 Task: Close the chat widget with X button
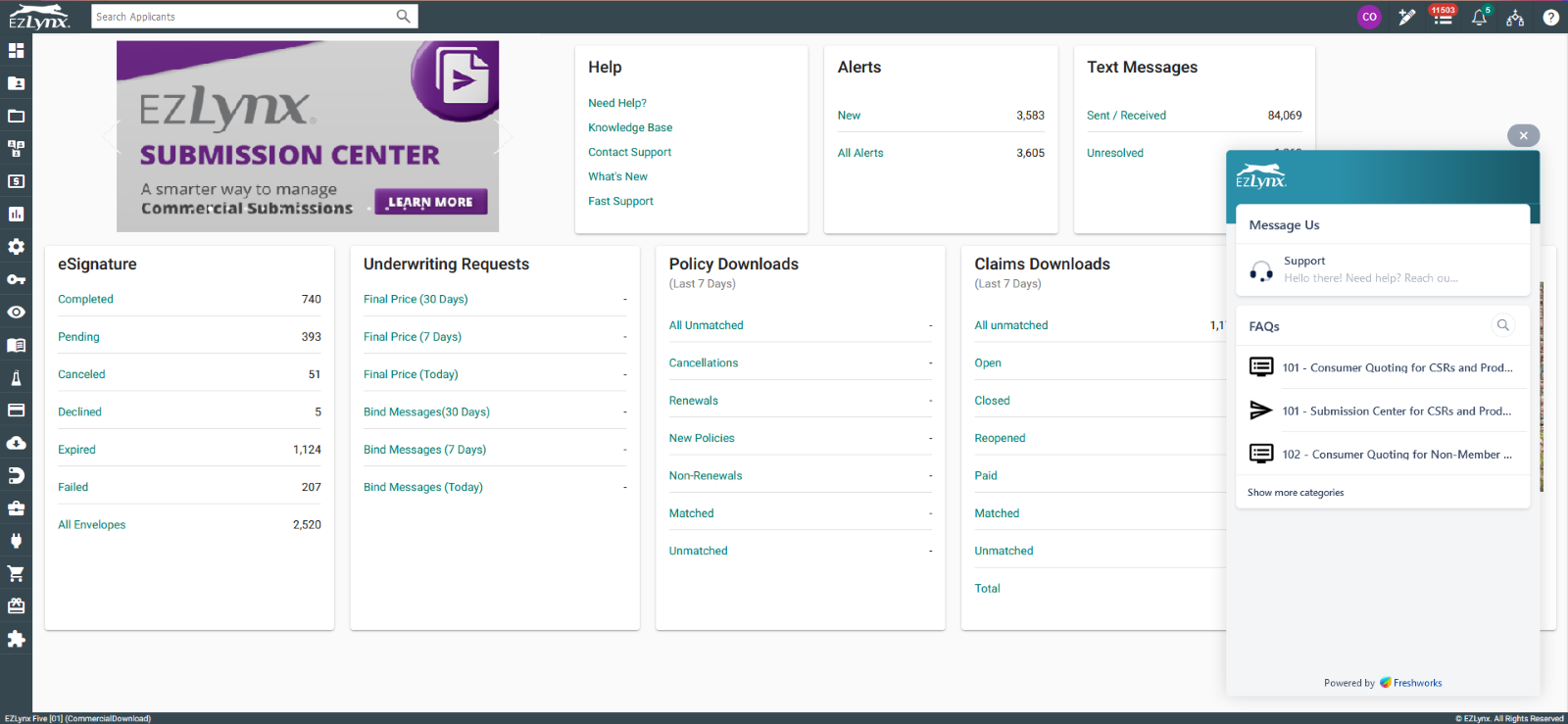point(1523,135)
